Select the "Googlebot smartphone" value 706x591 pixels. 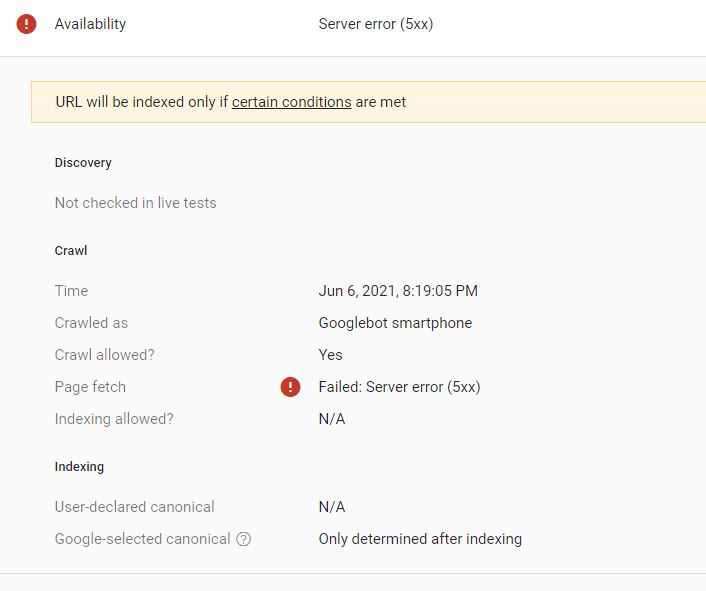395,323
